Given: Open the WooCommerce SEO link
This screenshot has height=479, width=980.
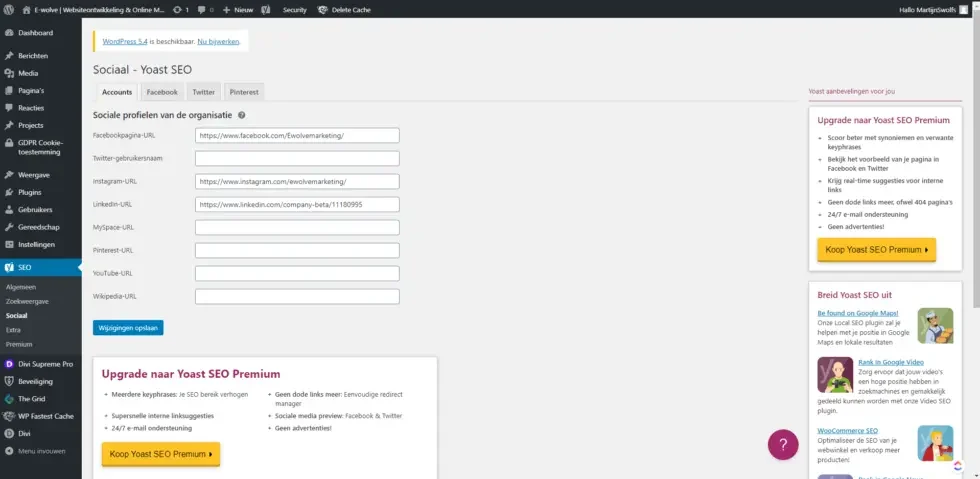Looking at the screenshot, I should tap(848, 430).
